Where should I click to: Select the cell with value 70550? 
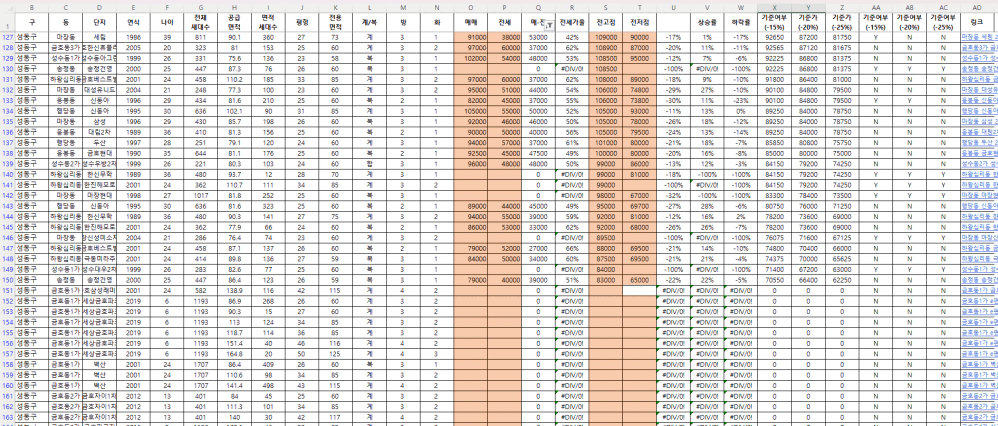pyautogui.click(x=774, y=278)
